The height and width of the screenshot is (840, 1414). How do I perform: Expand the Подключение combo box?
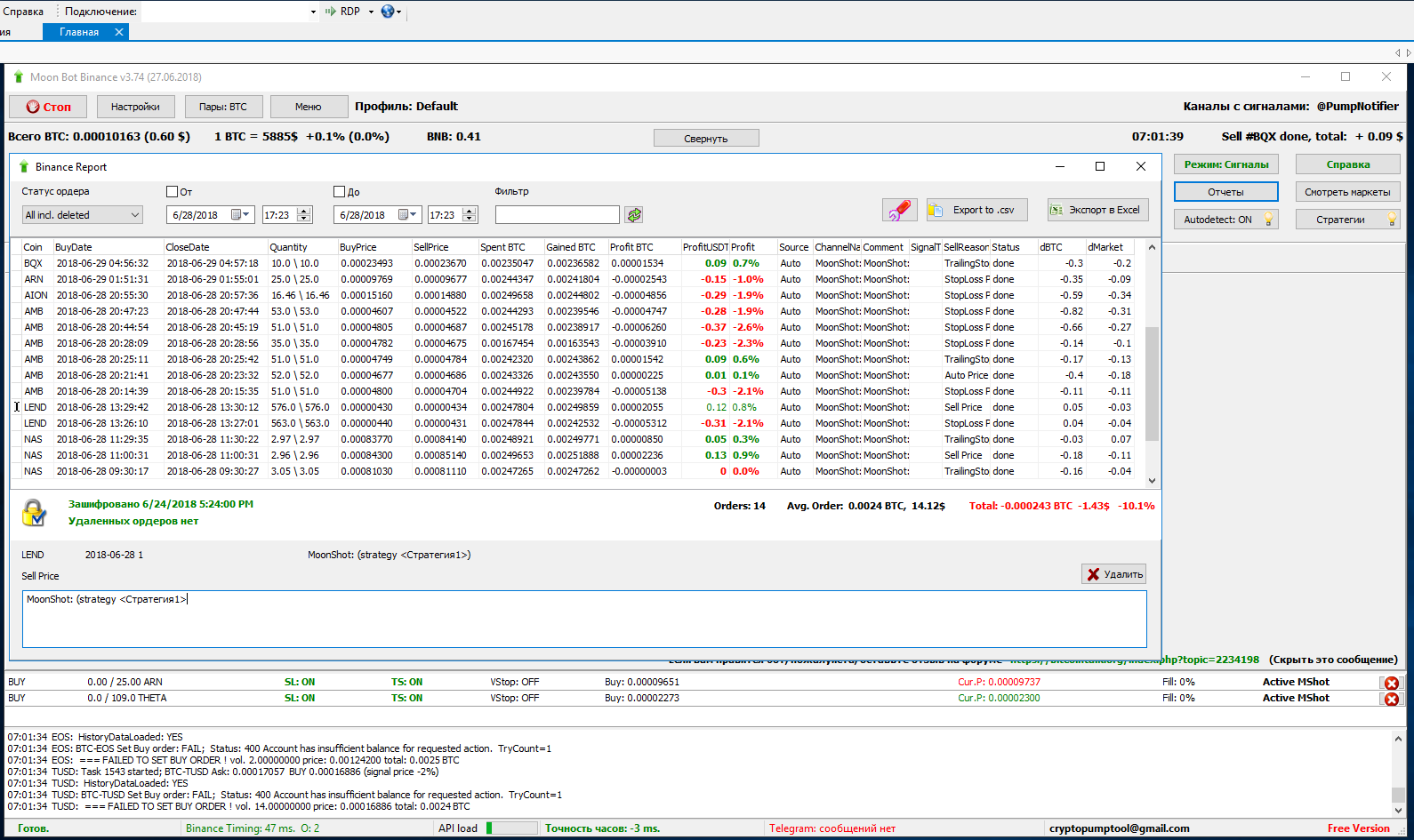point(313,12)
